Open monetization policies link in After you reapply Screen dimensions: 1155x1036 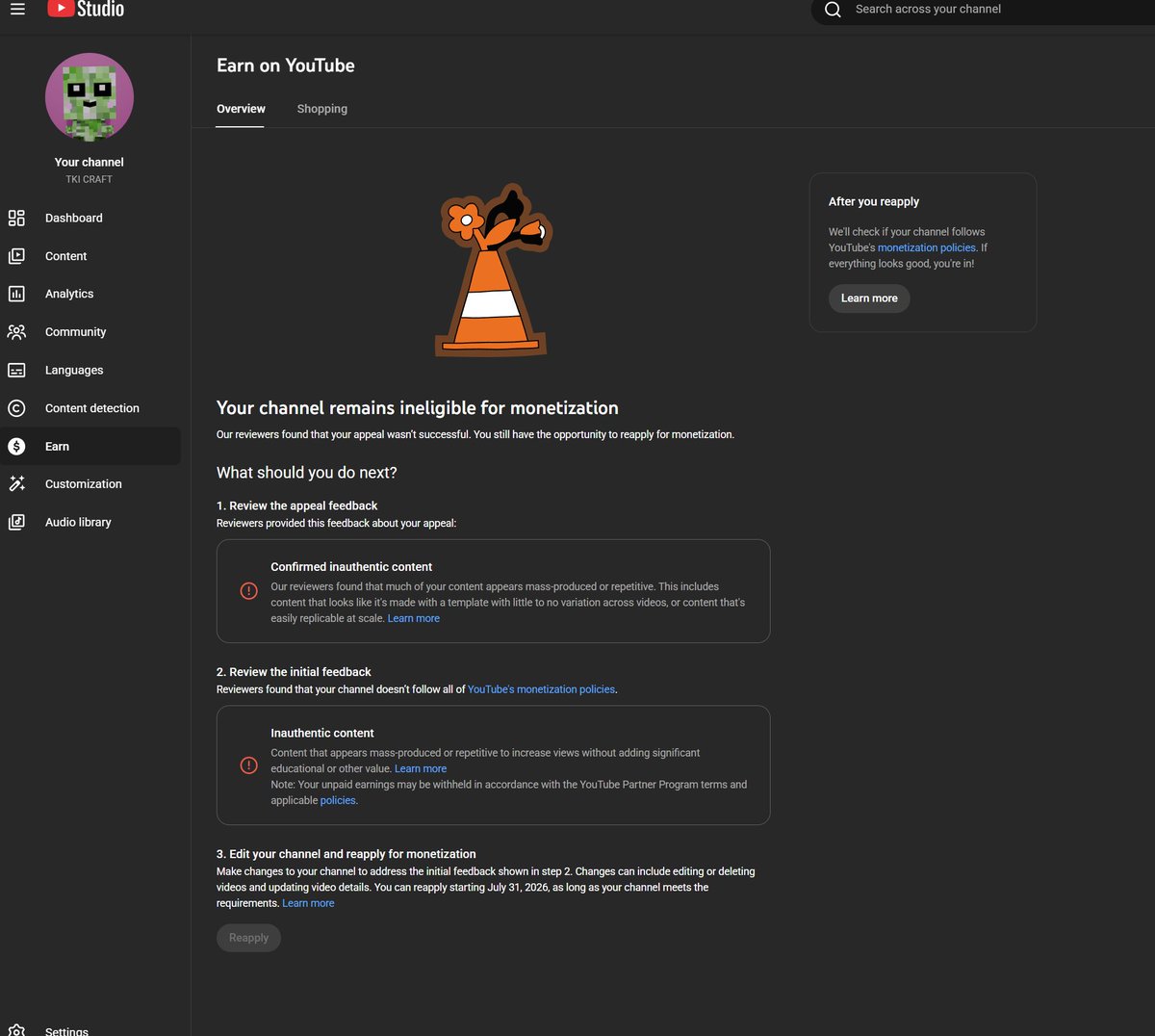(x=927, y=247)
